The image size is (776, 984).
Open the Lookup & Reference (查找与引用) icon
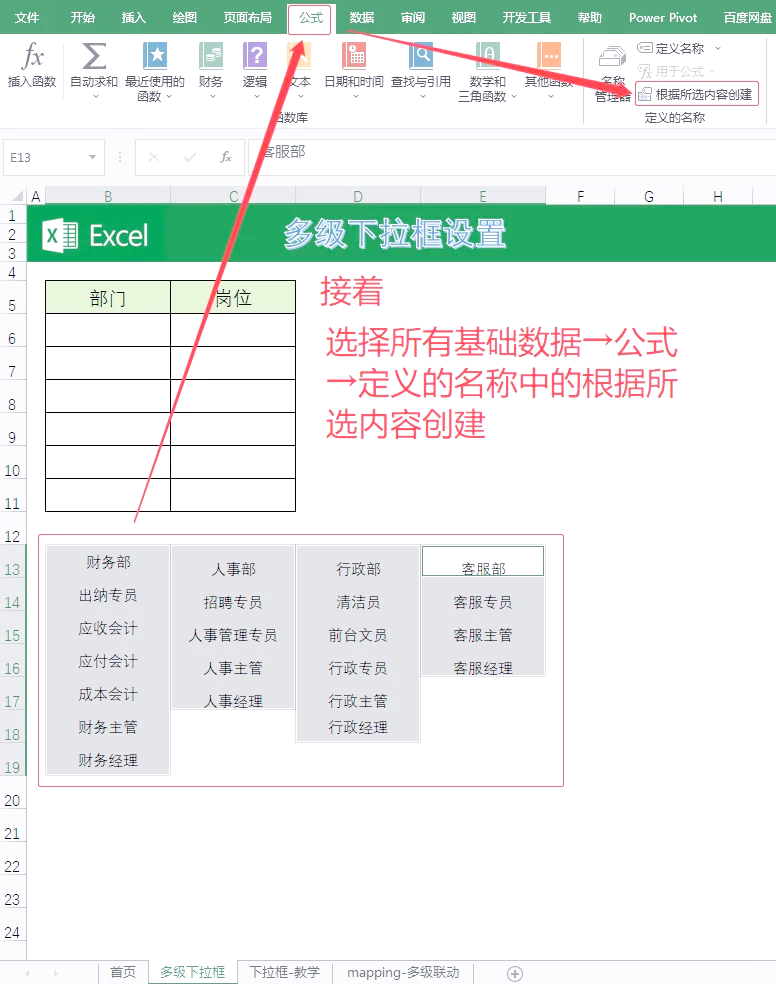coord(421,56)
